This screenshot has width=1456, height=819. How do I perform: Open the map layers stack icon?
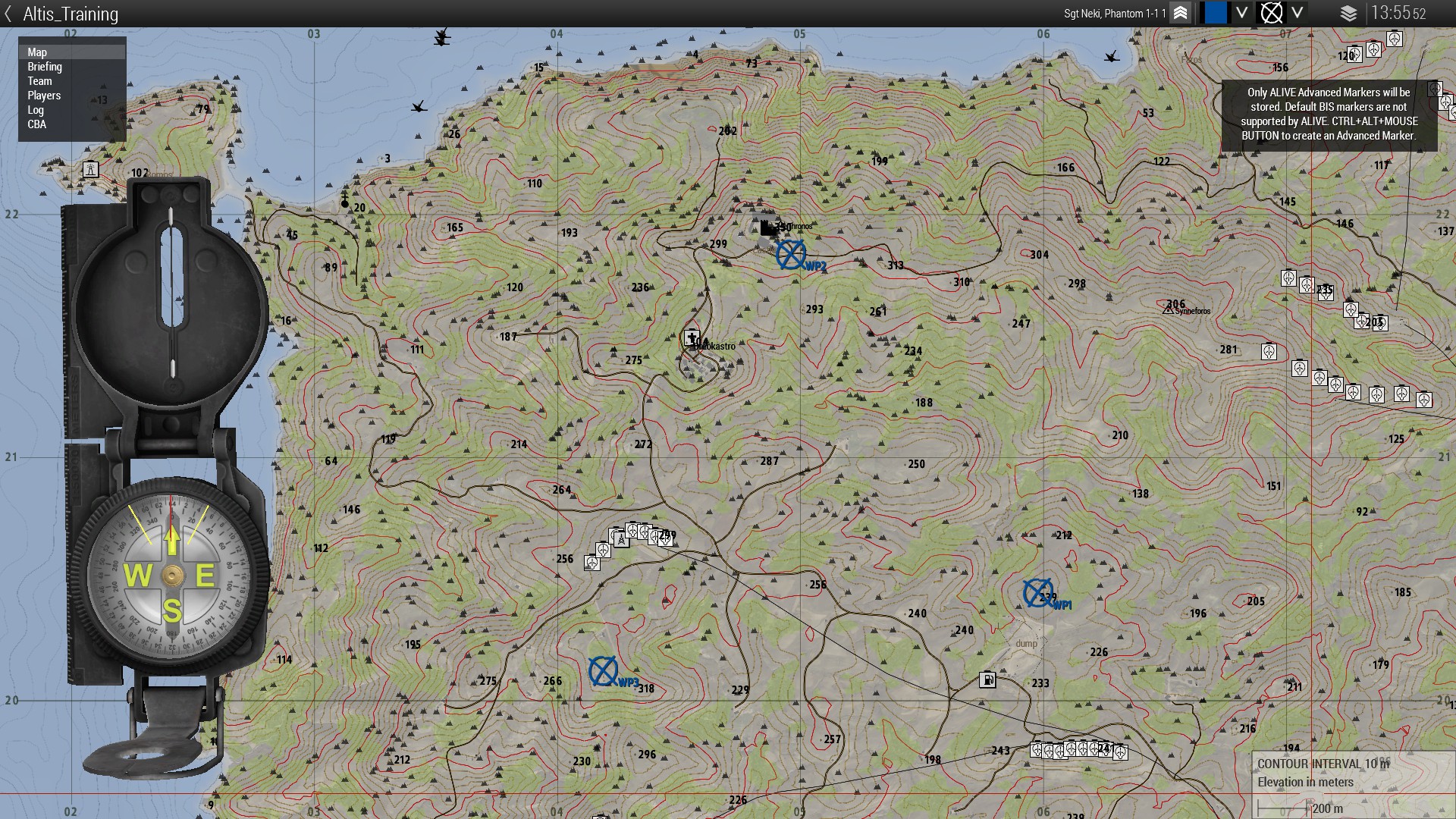pyautogui.click(x=1348, y=14)
